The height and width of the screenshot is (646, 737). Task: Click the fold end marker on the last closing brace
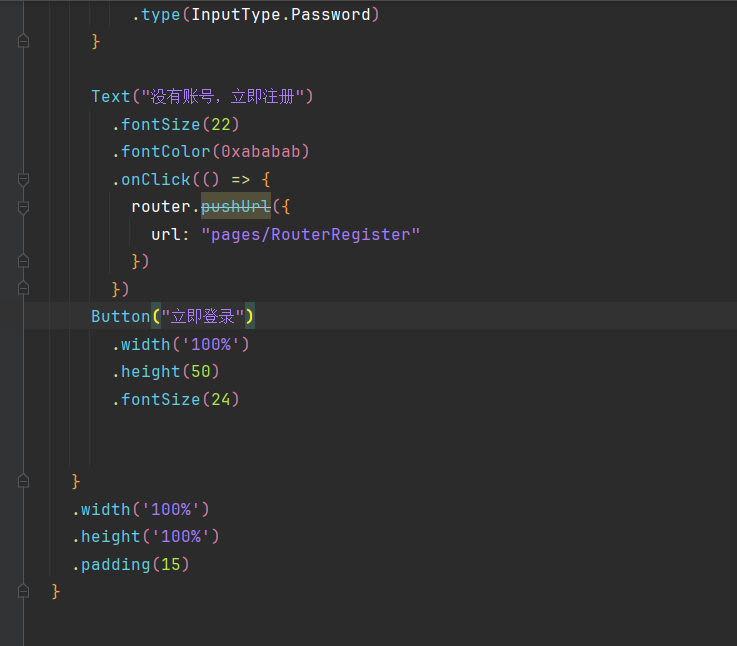23,591
